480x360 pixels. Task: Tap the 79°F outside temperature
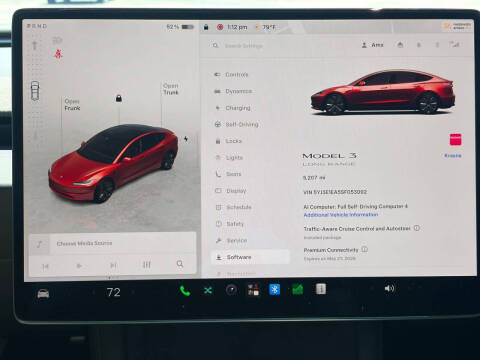[269, 27]
